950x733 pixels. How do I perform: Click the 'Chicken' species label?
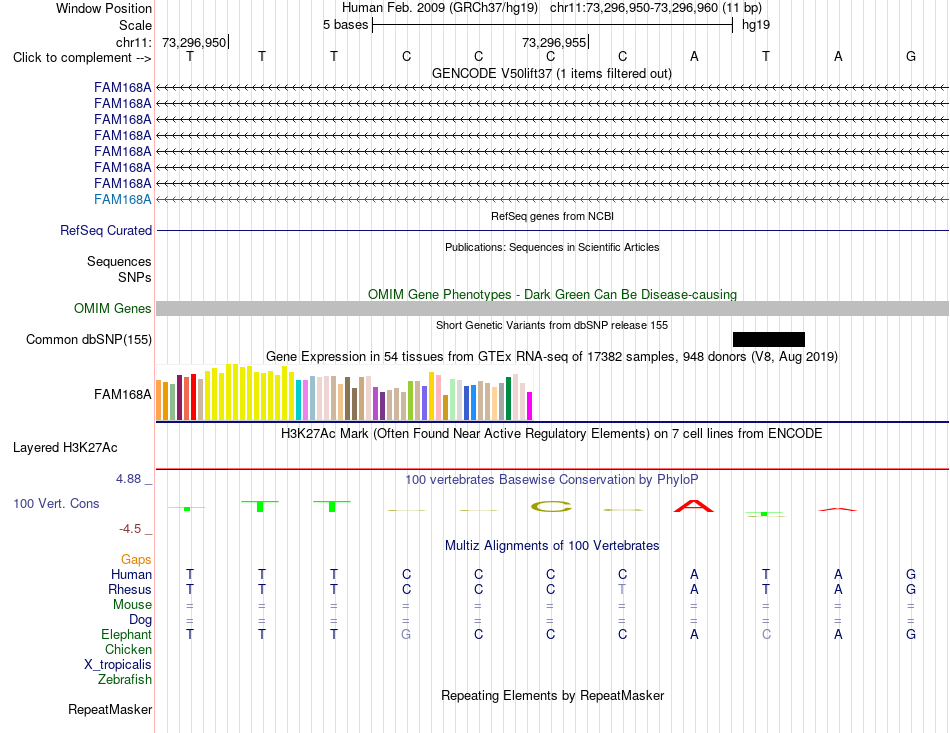coord(128,649)
